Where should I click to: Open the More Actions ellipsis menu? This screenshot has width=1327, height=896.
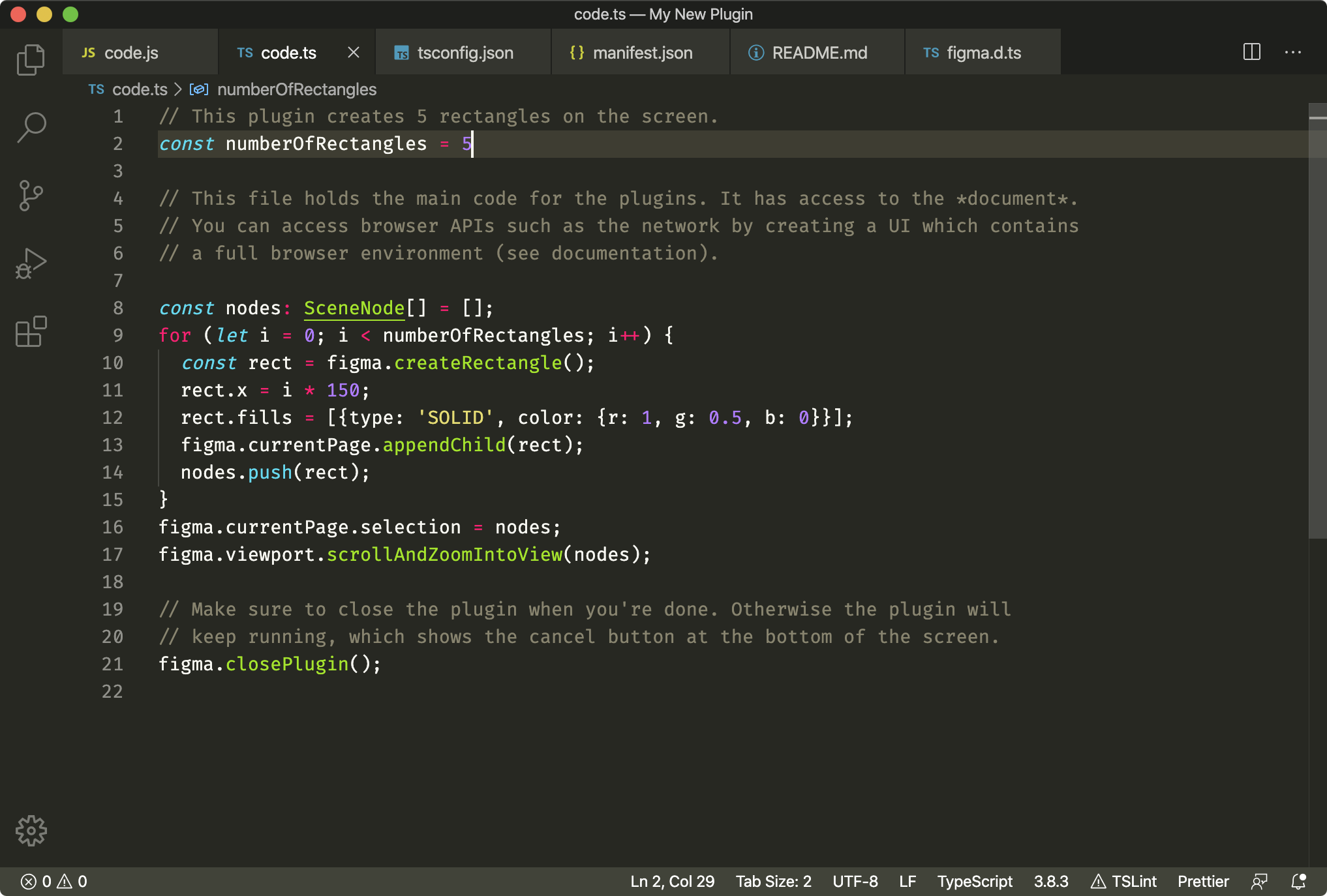pyautogui.click(x=1293, y=52)
